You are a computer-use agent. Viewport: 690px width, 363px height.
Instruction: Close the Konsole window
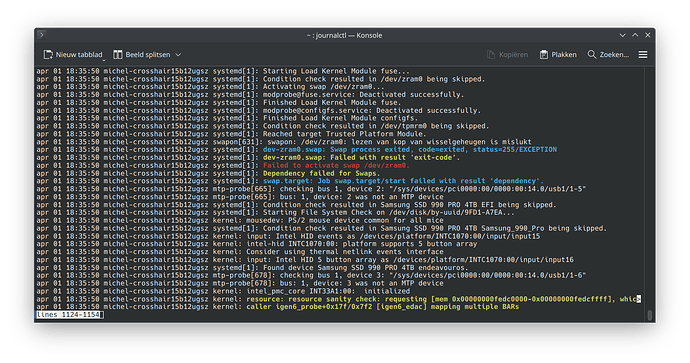pyautogui.click(x=648, y=35)
